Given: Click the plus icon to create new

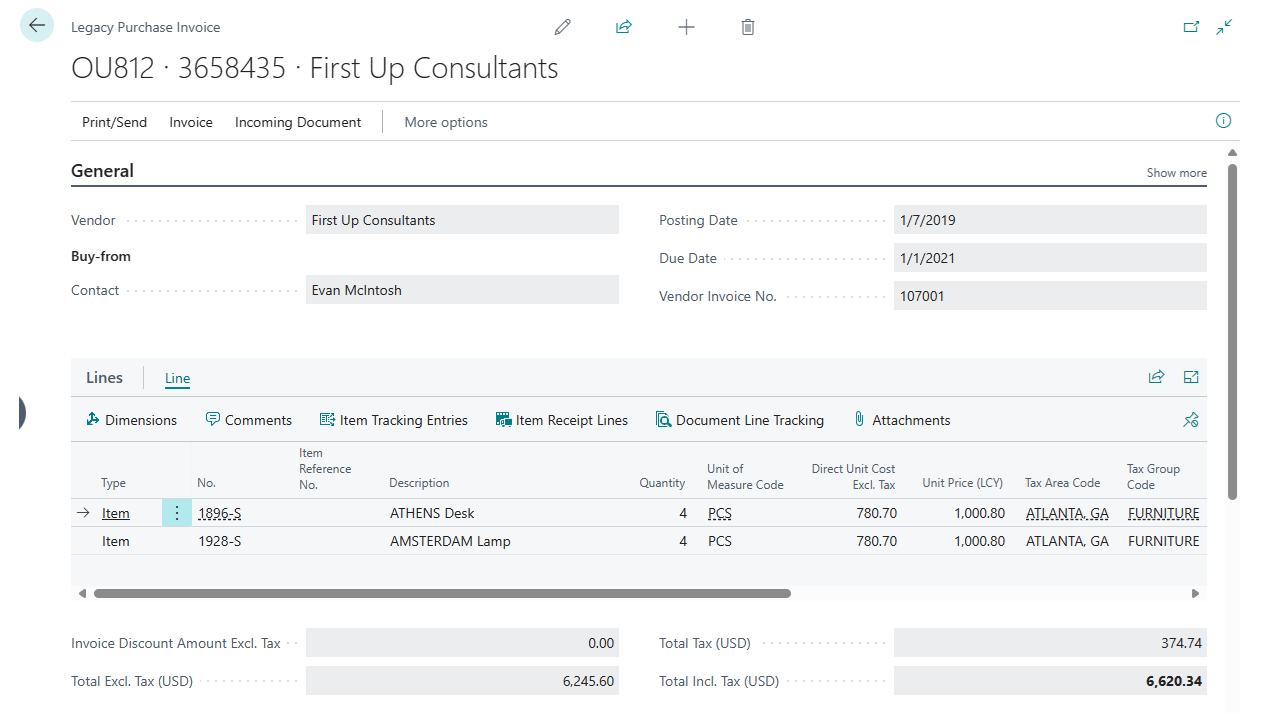Looking at the screenshot, I should pyautogui.click(x=686, y=27).
